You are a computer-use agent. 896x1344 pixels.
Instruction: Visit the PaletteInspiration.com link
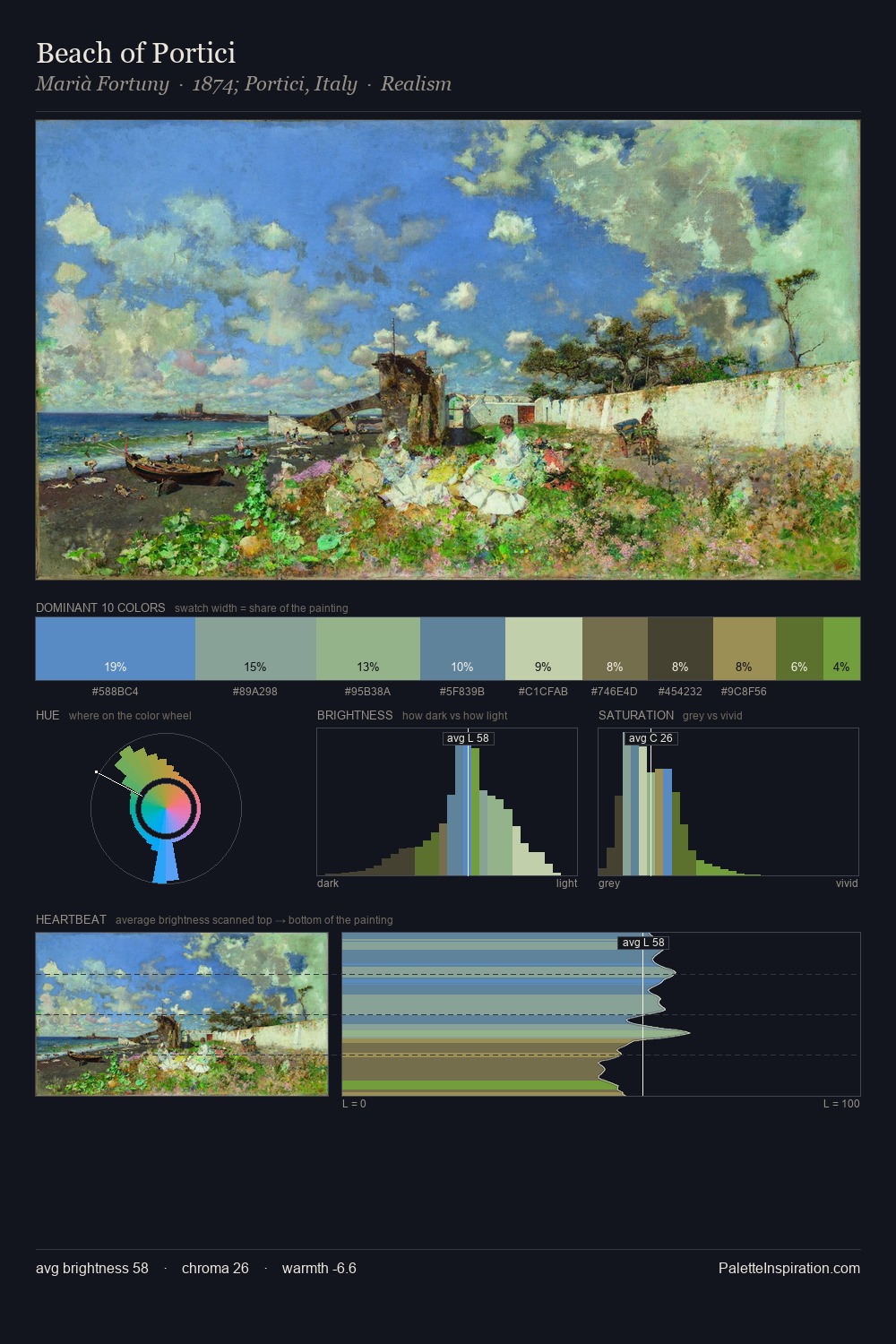[x=789, y=1268]
